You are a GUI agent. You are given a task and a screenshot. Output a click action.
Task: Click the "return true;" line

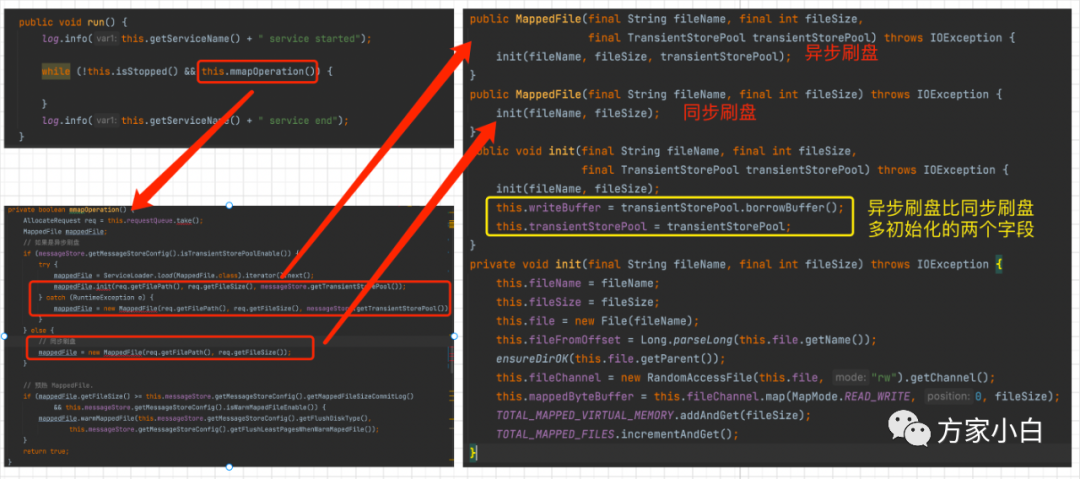46,451
